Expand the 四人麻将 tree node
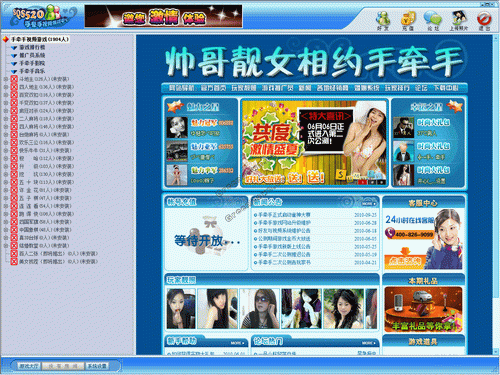This screenshot has height=375, width=500. tap(6, 127)
